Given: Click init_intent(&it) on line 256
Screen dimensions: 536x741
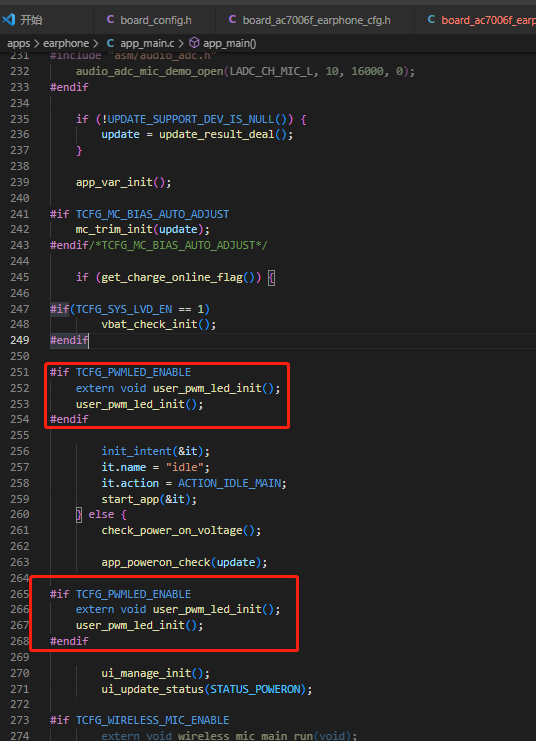Looking at the screenshot, I should 152,451.
